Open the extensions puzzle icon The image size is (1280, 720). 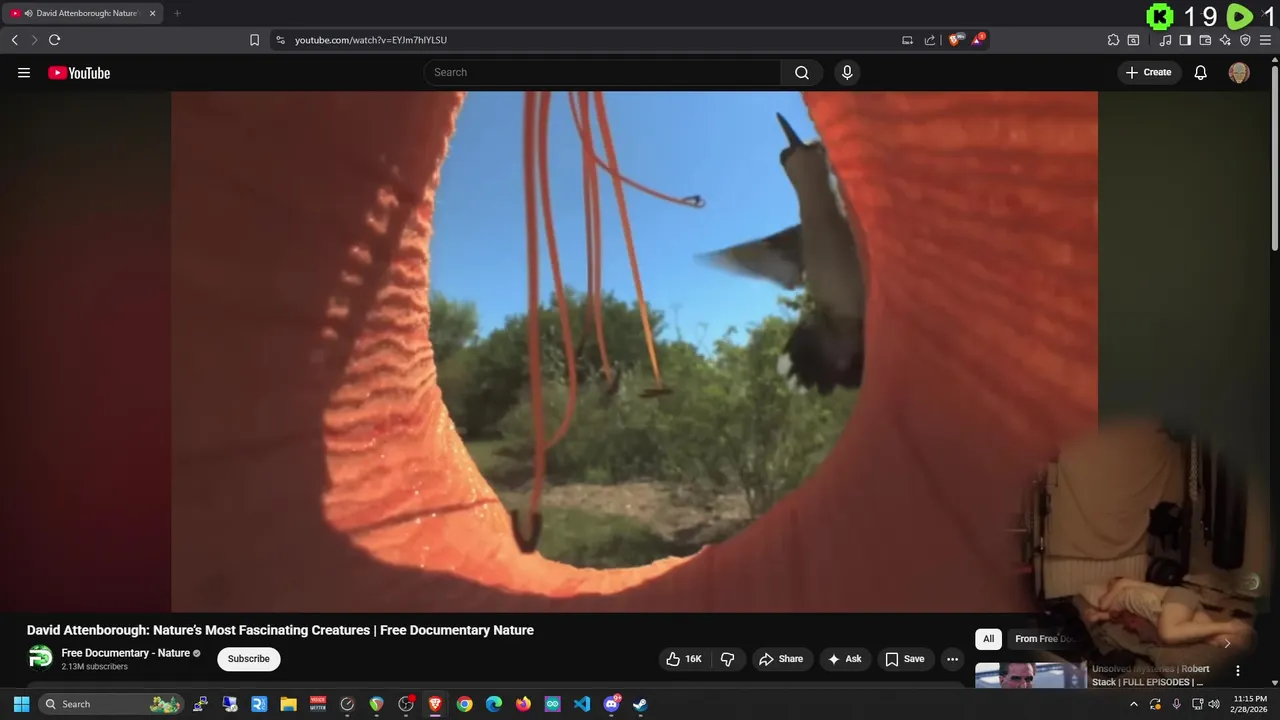pos(1113,40)
